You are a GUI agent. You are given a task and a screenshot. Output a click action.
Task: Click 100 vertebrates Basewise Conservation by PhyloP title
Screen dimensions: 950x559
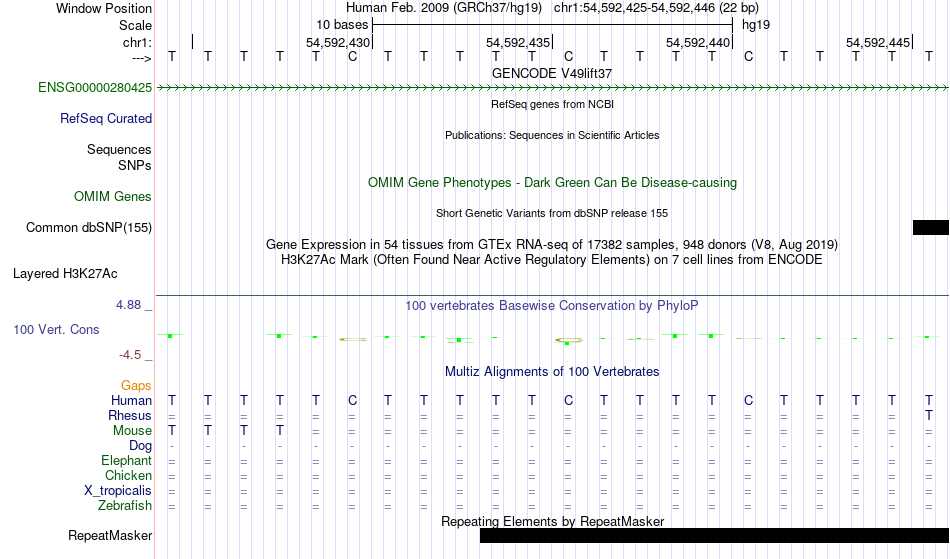click(x=552, y=306)
